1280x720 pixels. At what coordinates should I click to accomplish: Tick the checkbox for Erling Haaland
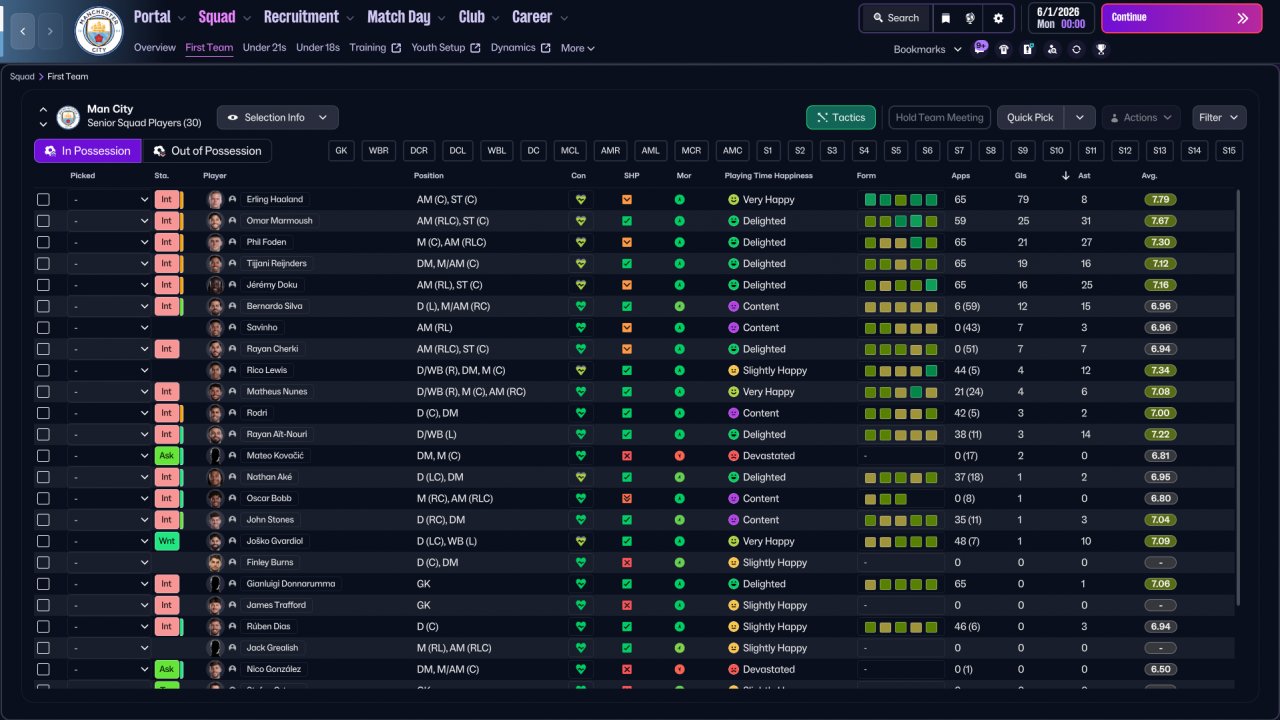coord(43,200)
